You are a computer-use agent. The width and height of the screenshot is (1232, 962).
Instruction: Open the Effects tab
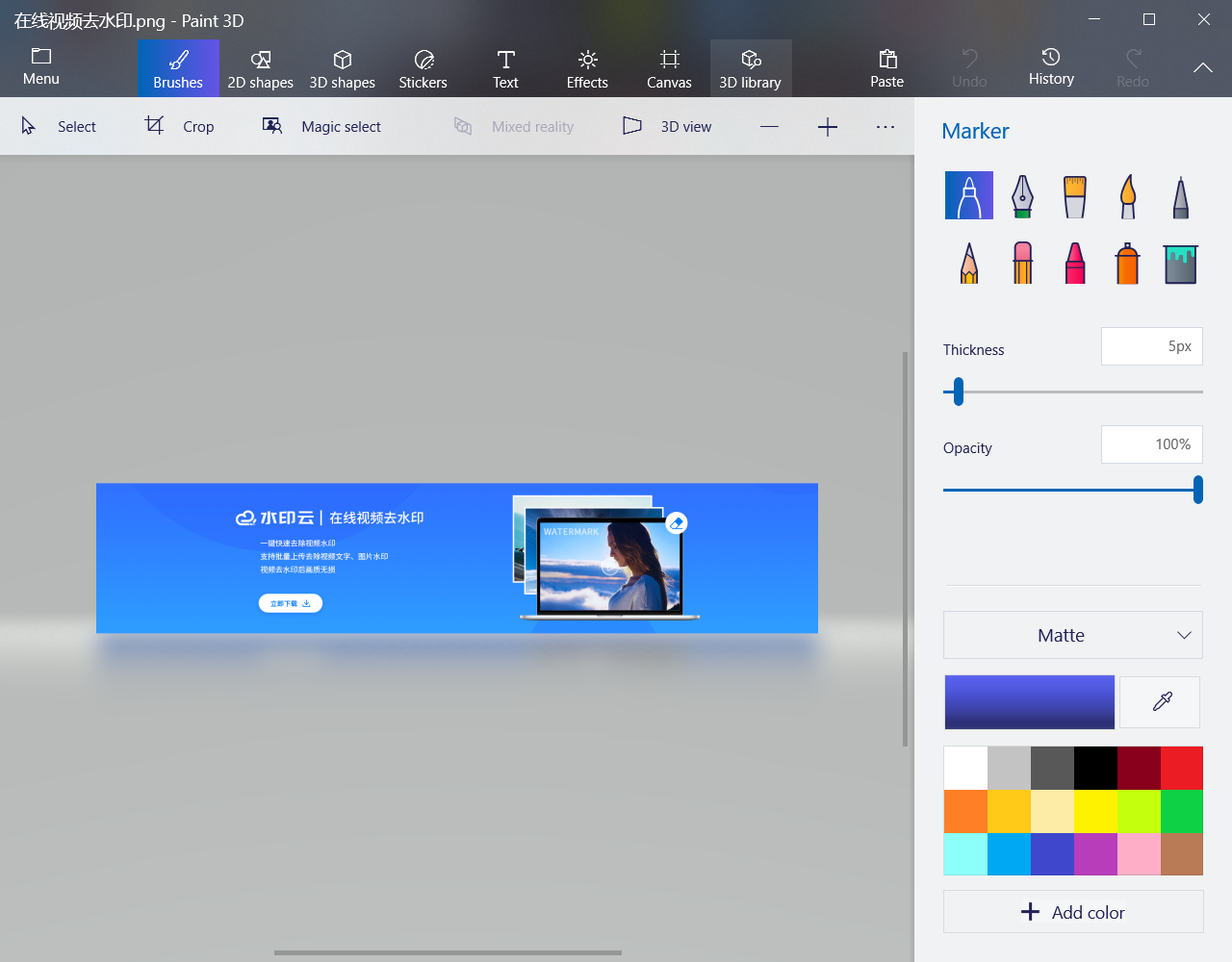[587, 68]
